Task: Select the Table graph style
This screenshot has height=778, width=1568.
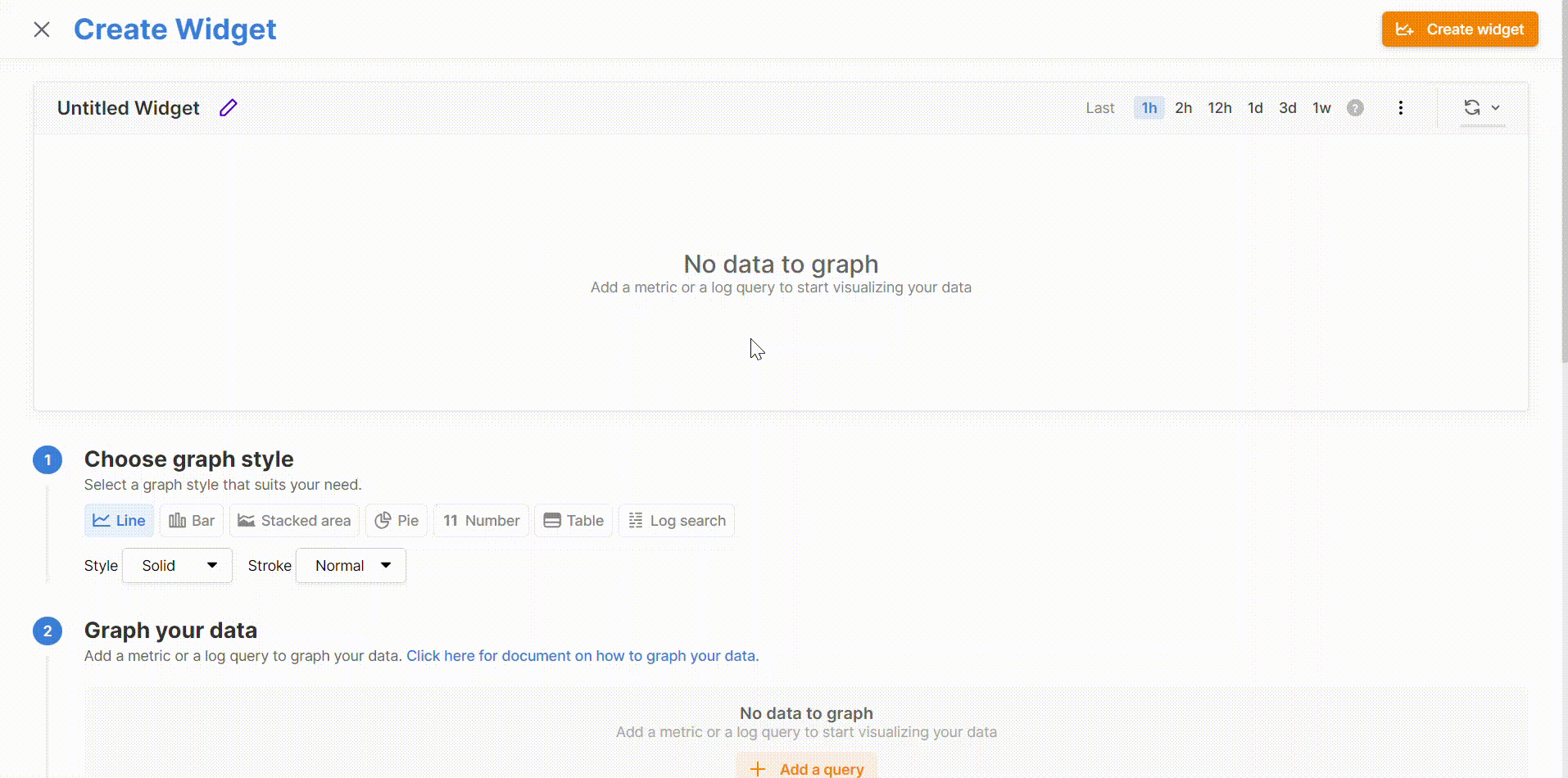Action: pos(573,521)
